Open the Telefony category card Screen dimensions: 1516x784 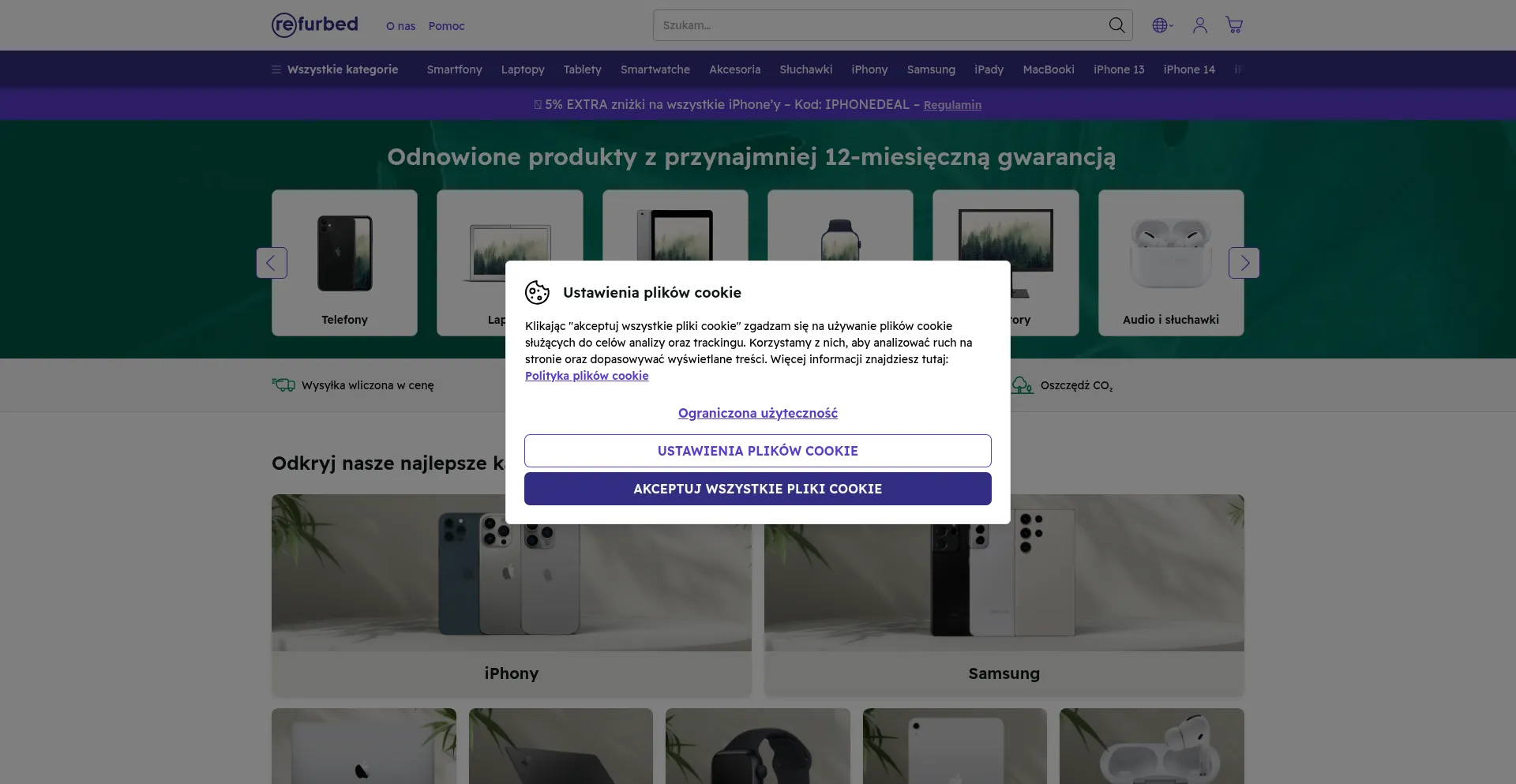coord(344,263)
